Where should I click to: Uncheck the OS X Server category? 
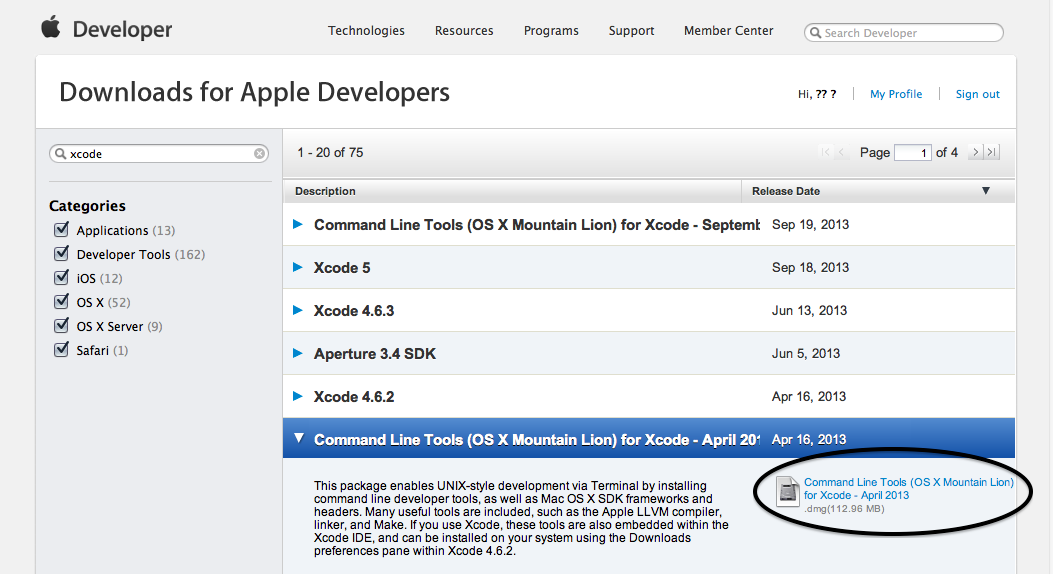pos(61,326)
